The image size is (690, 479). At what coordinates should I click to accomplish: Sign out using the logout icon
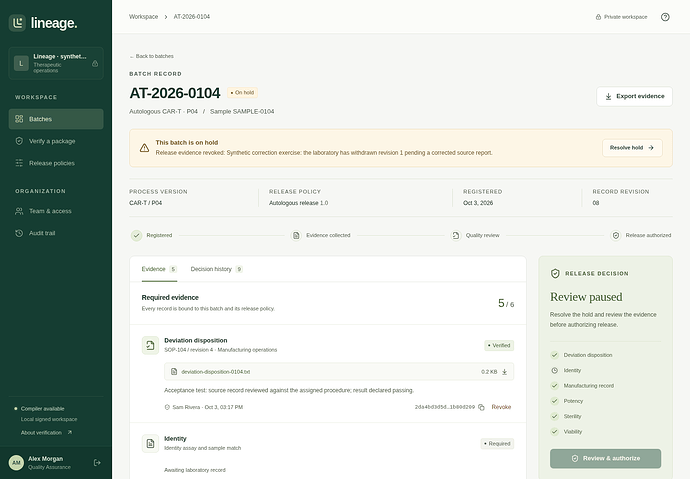pyautogui.click(x=97, y=463)
